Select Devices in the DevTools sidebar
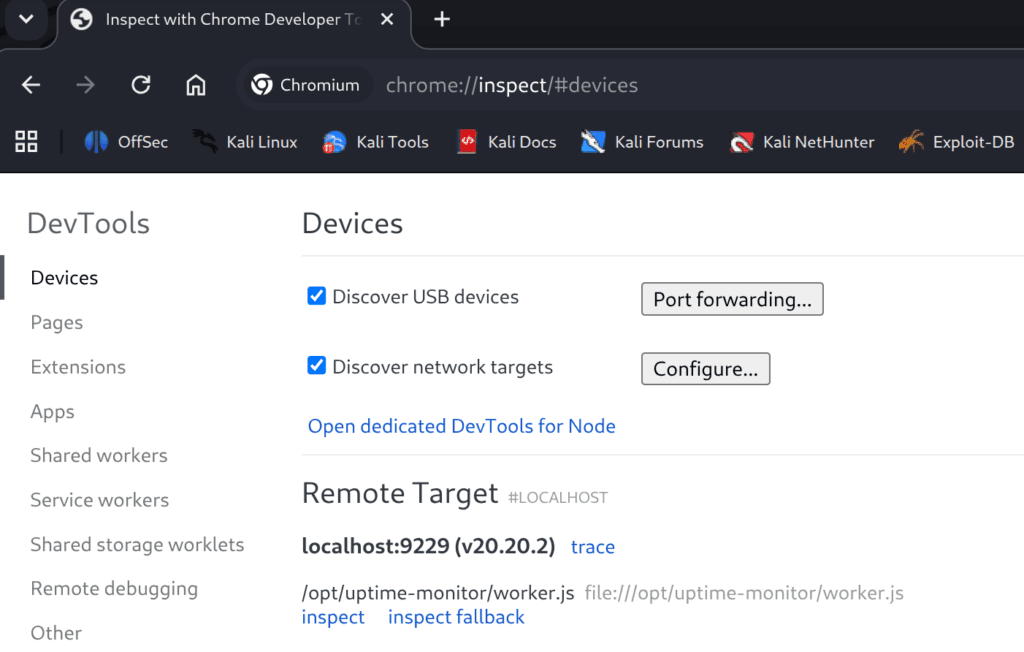The width and height of the screenshot is (1024, 652). click(x=64, y=278)
